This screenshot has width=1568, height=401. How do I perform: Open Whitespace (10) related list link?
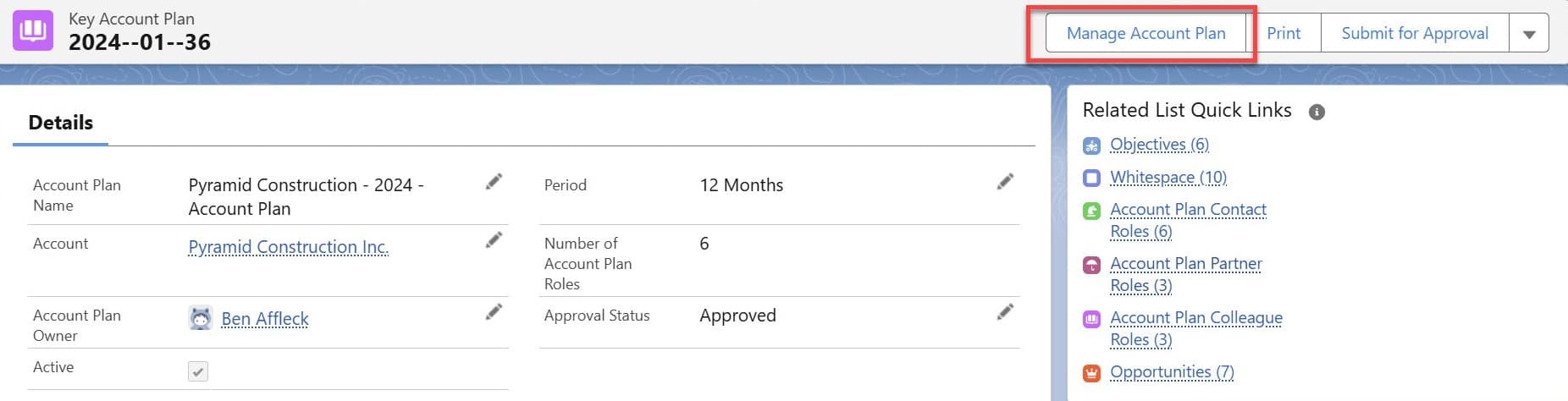pos(1168,178)
